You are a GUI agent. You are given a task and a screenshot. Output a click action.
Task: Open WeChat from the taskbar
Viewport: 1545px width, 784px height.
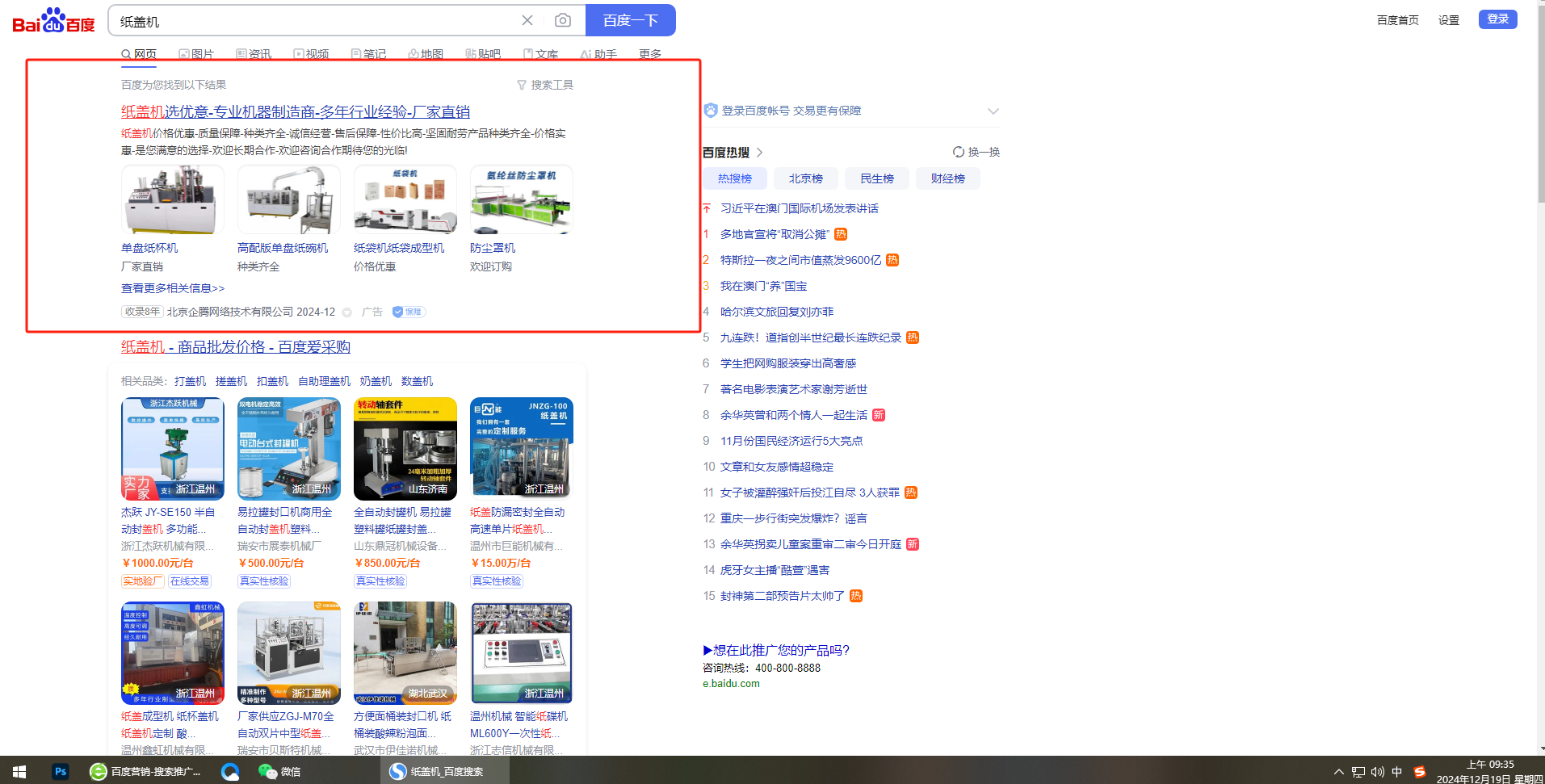coord(279,771)
